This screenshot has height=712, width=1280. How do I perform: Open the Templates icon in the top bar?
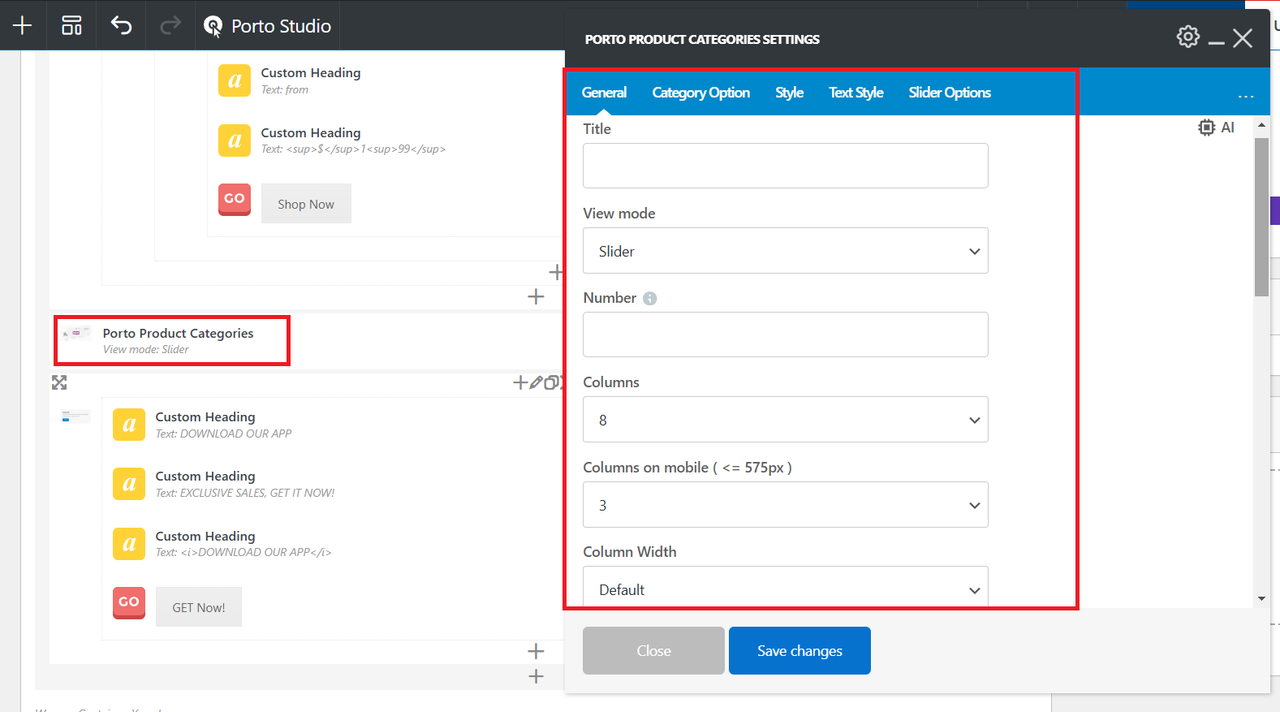click(72, 25)
